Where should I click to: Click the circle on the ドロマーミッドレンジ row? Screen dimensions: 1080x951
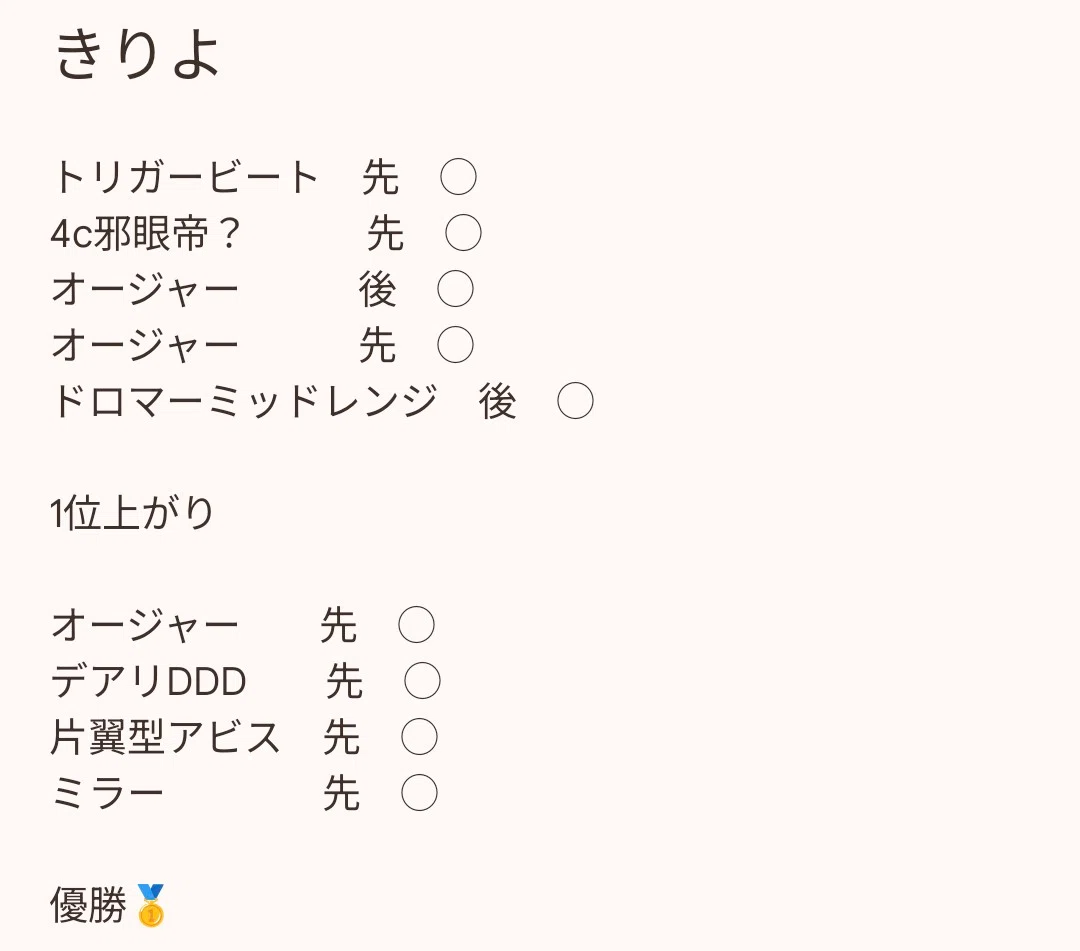point(575,401)
